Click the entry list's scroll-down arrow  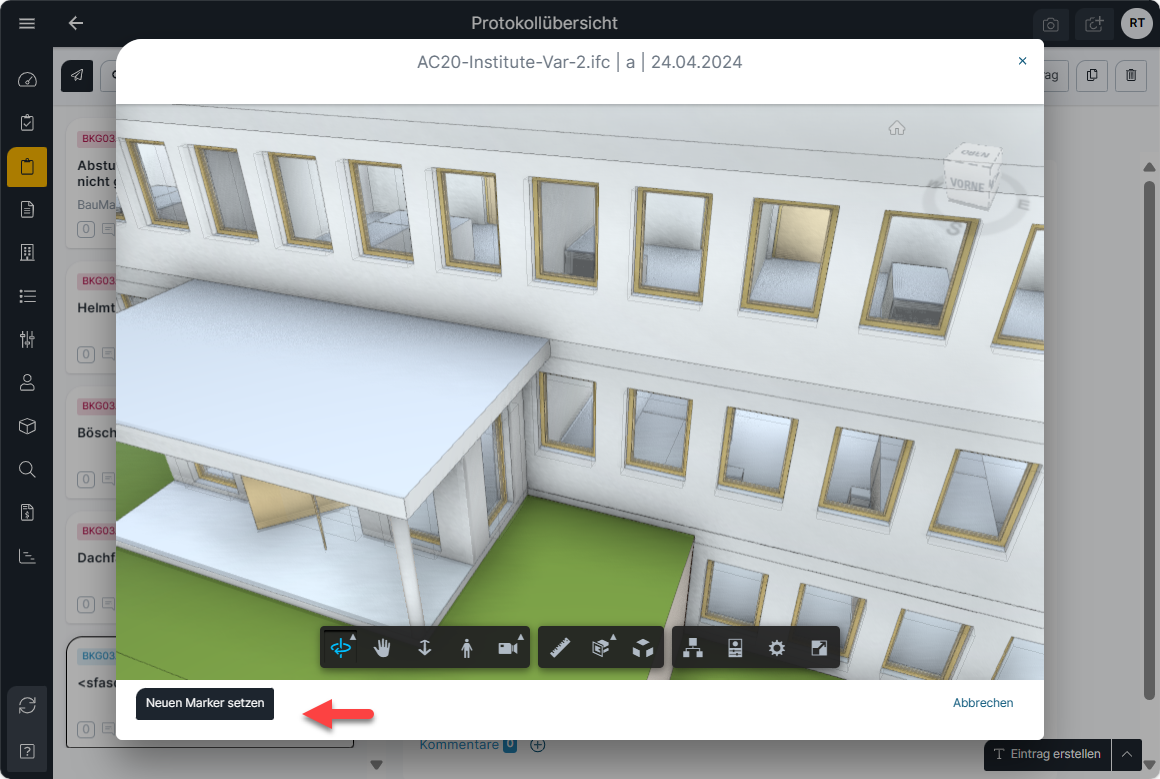click(x=377, y=765)
